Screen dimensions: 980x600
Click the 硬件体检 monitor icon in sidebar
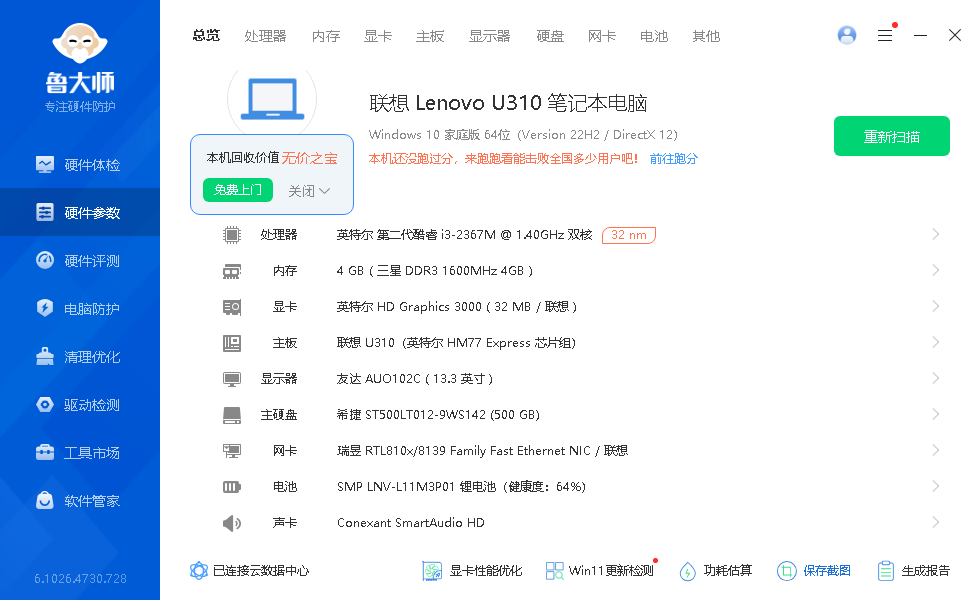coord(45,164)
